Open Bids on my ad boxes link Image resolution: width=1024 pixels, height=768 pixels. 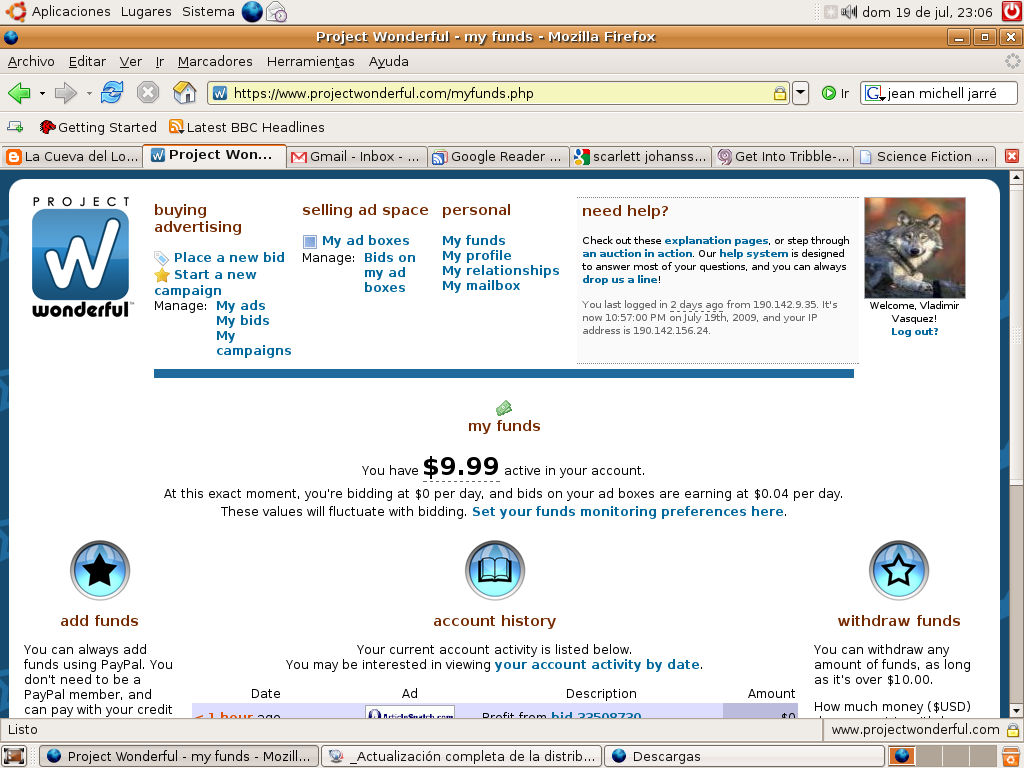[390, 272]
